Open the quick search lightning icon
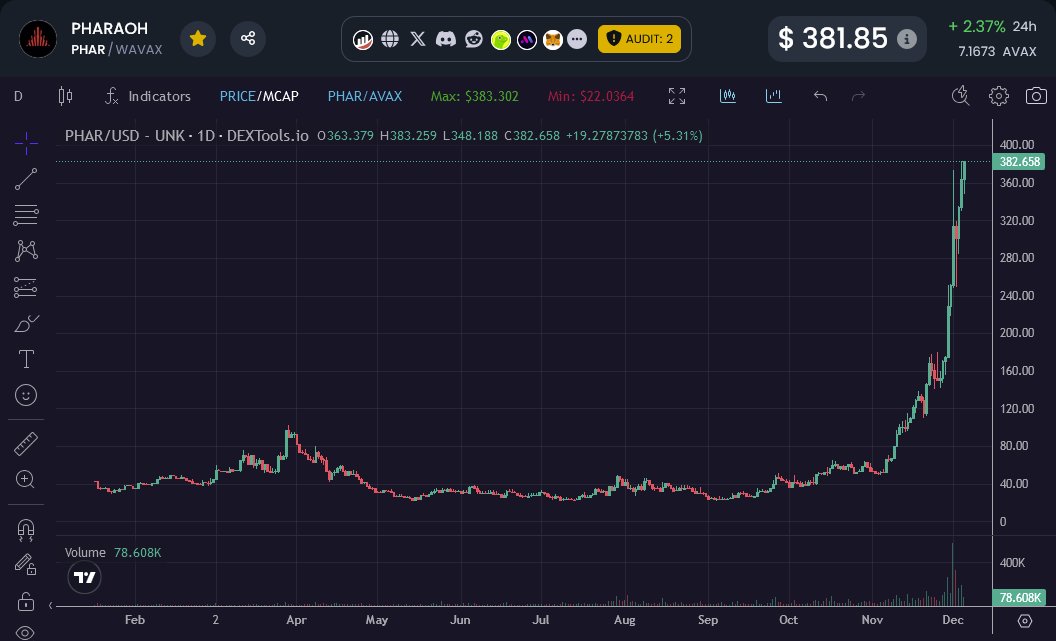 point(961,96)
